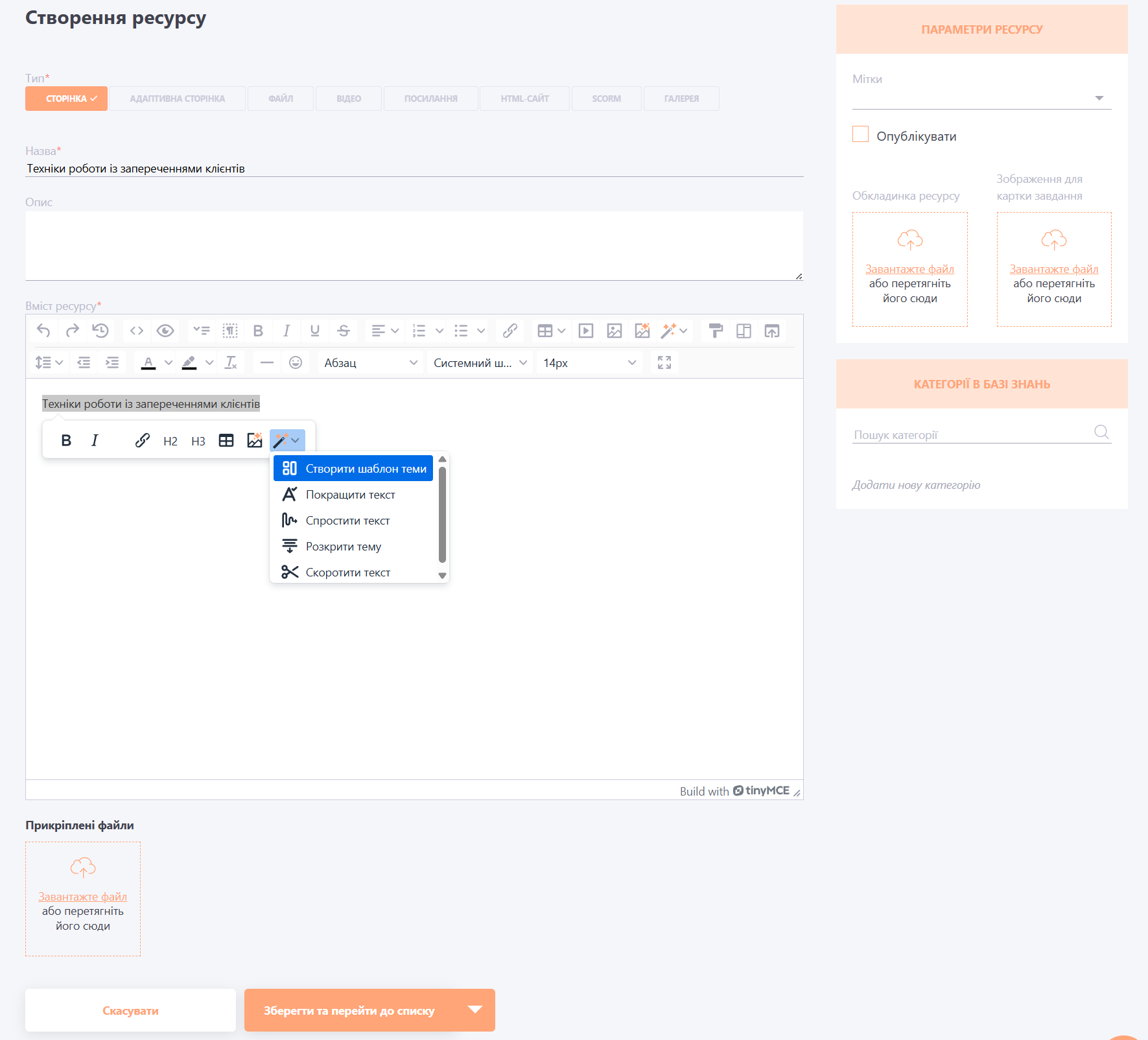
Task: Toggle fullscreen editor mode
Action: click(x=664, y=362)
